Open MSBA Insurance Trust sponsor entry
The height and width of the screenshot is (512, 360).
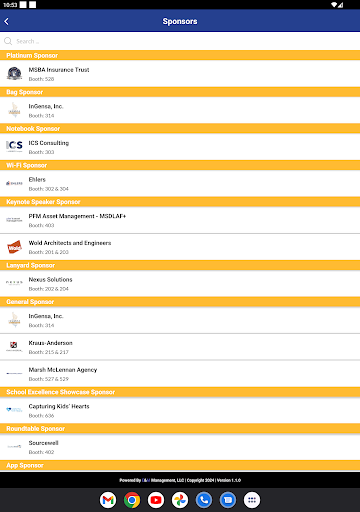180,74
